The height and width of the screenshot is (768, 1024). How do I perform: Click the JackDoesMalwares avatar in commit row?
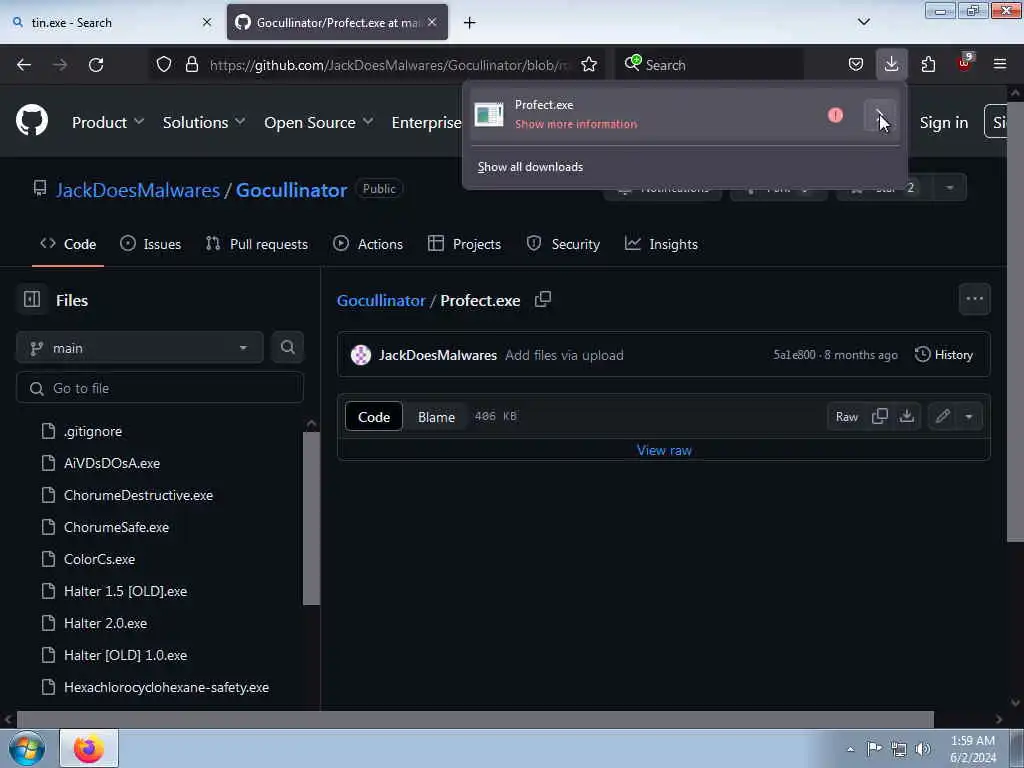[360, 355]
